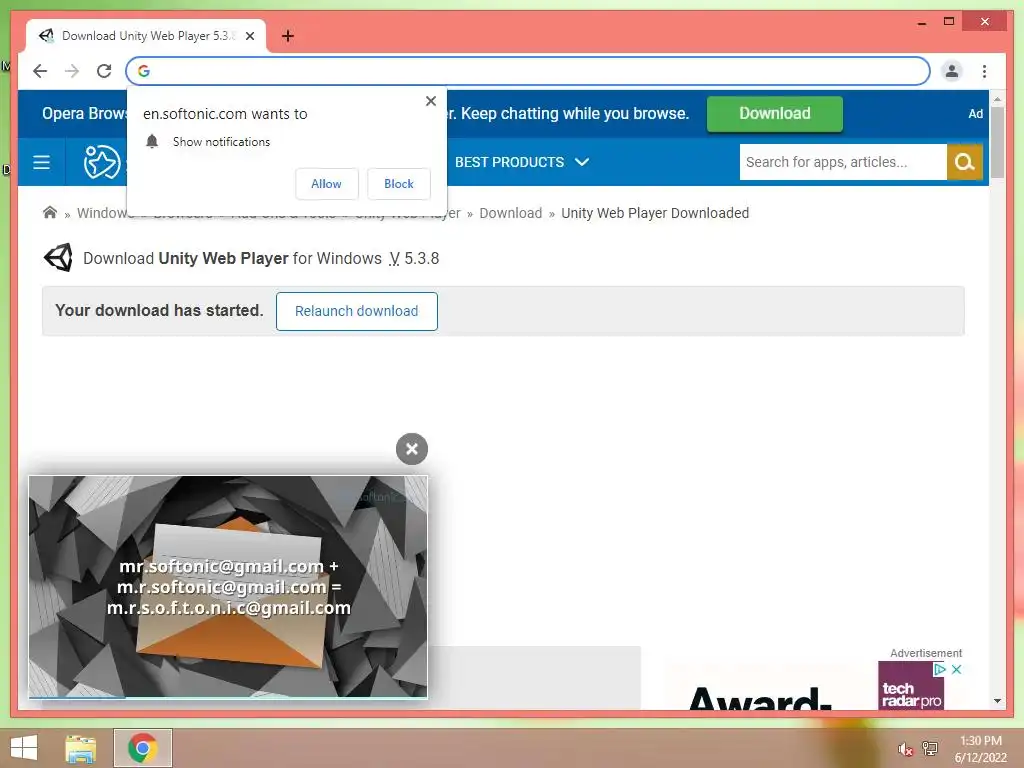The width and height of the screenshot is (1024, 768).
Task: Go back using browser back arrow
Action: click(40, 71)
